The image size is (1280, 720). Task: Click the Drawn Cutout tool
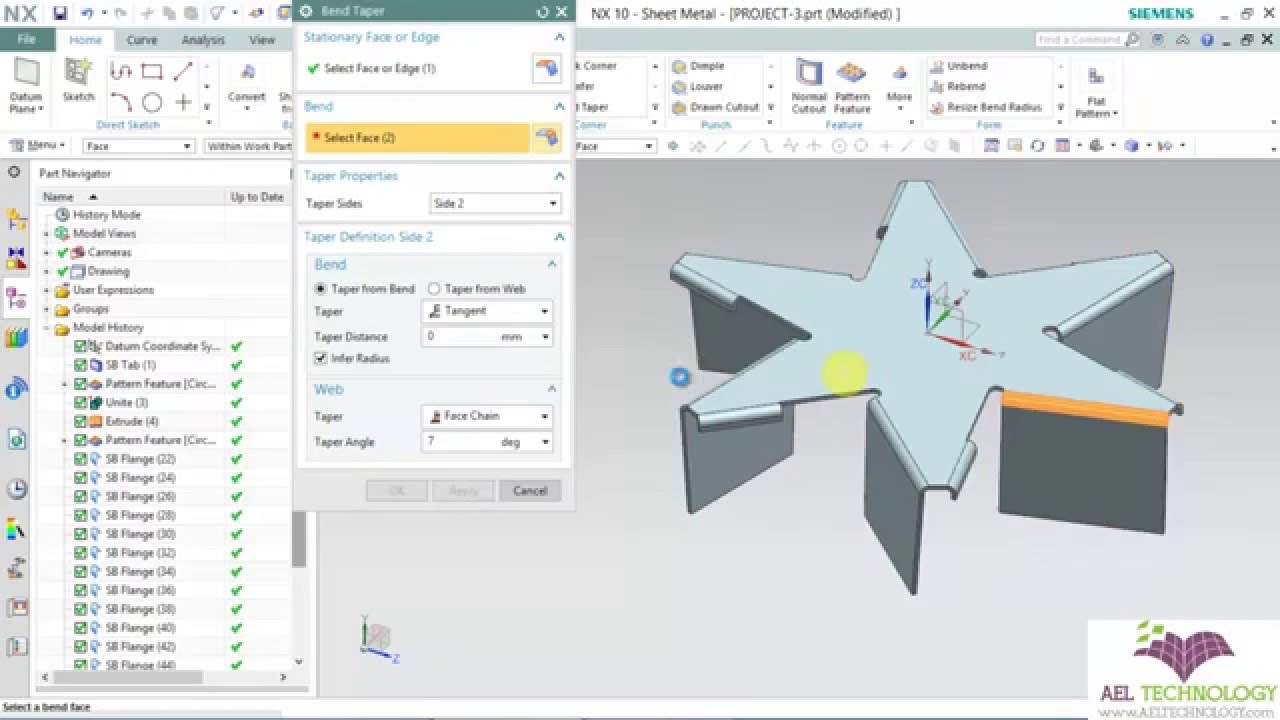(x=716, y=107)
